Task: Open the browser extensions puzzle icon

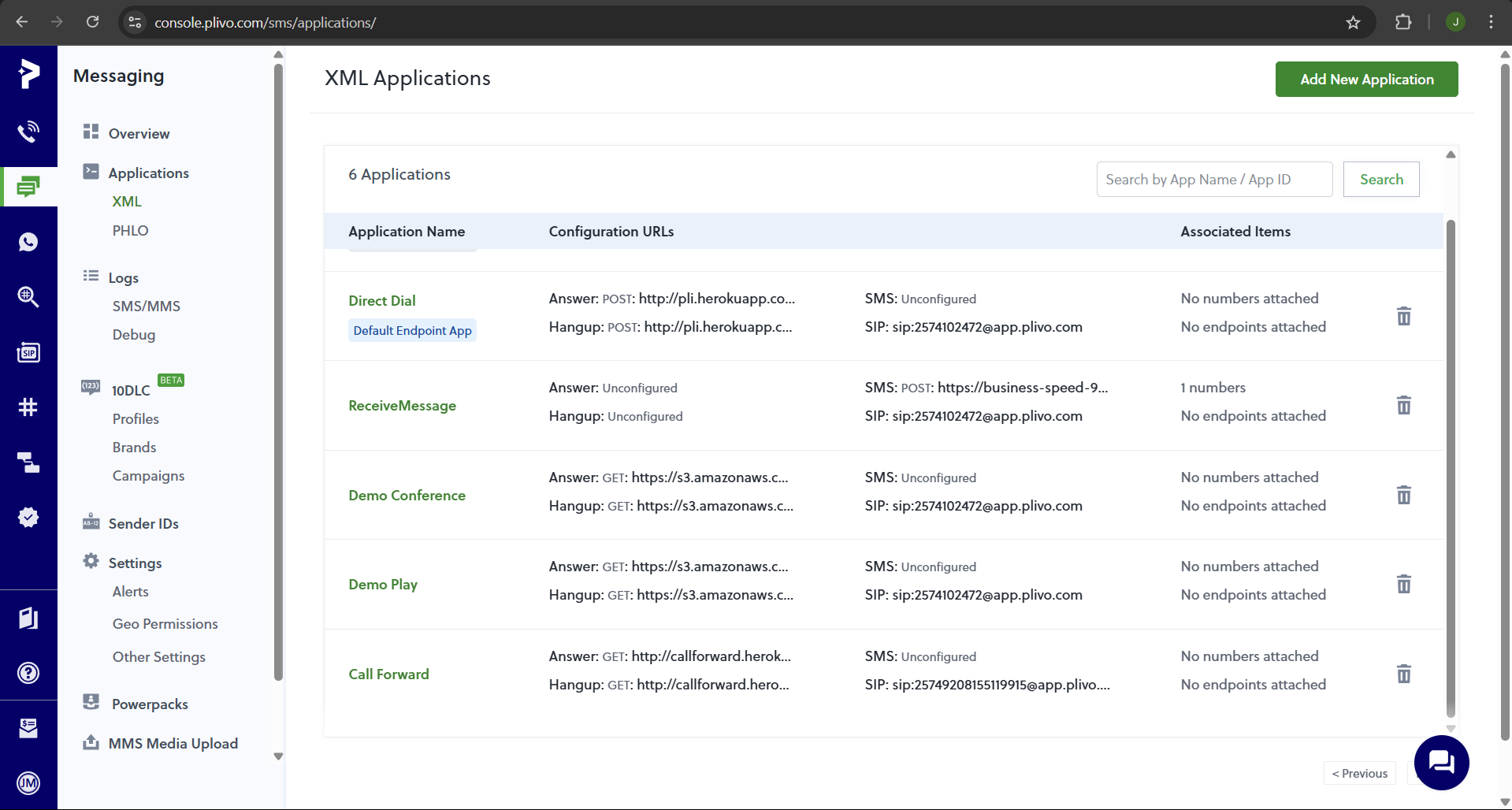Action: pos(1403,22)
